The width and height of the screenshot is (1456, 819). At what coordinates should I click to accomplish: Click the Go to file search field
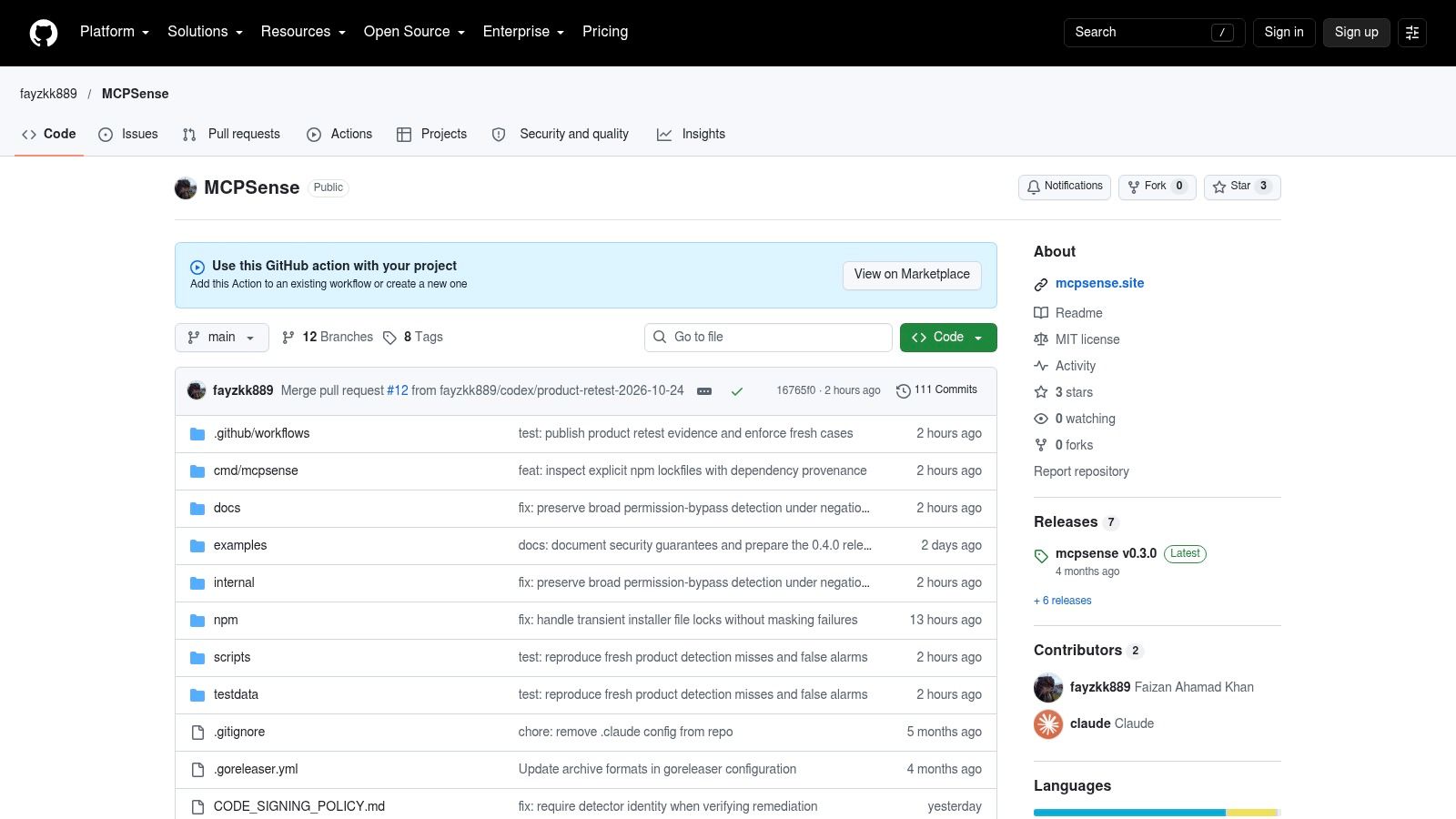[768, 338]
